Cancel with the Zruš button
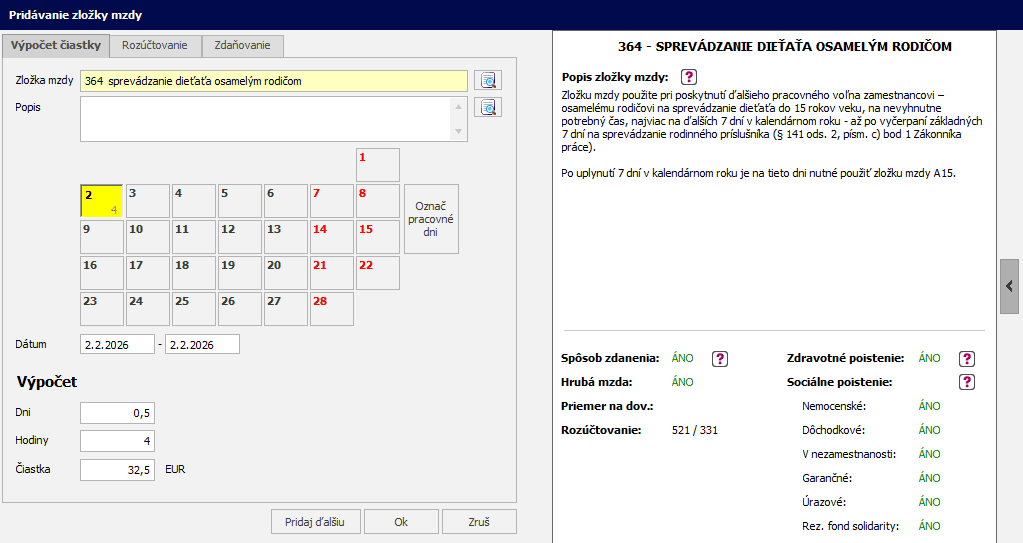Viewport: 1023px width, 543px height. 479,522
